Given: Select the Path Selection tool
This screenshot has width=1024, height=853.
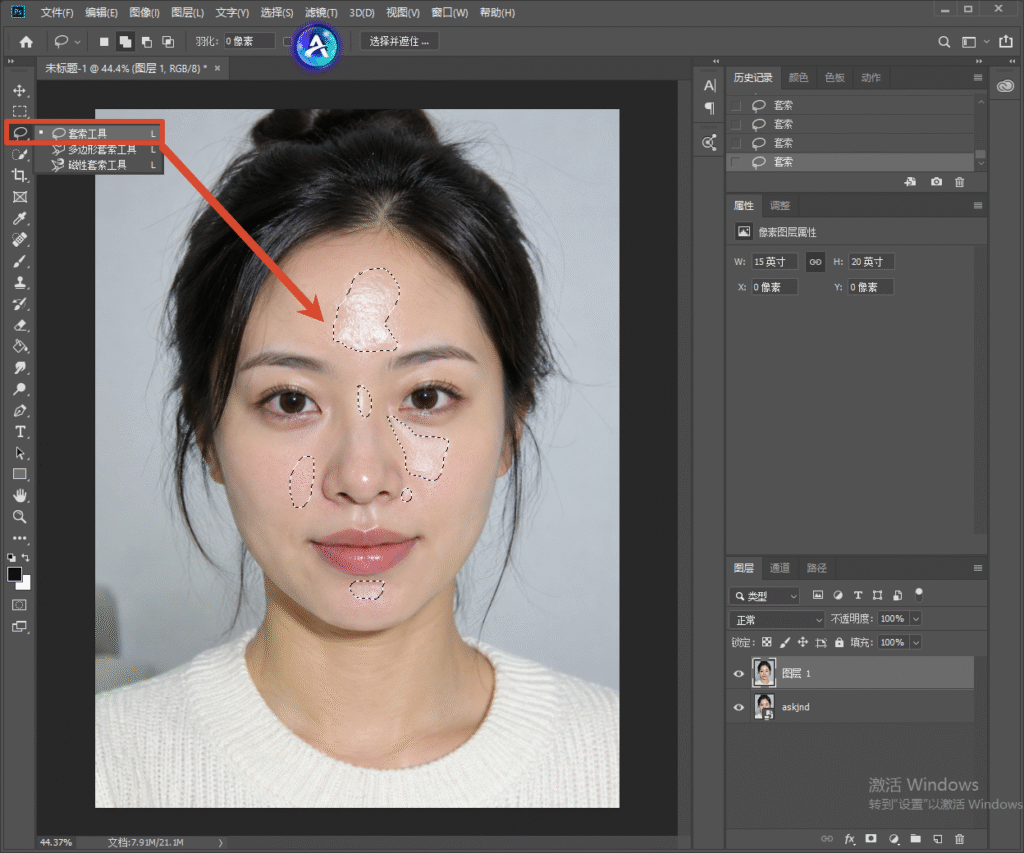Looking at the screenshot, I should click(20, 453).
